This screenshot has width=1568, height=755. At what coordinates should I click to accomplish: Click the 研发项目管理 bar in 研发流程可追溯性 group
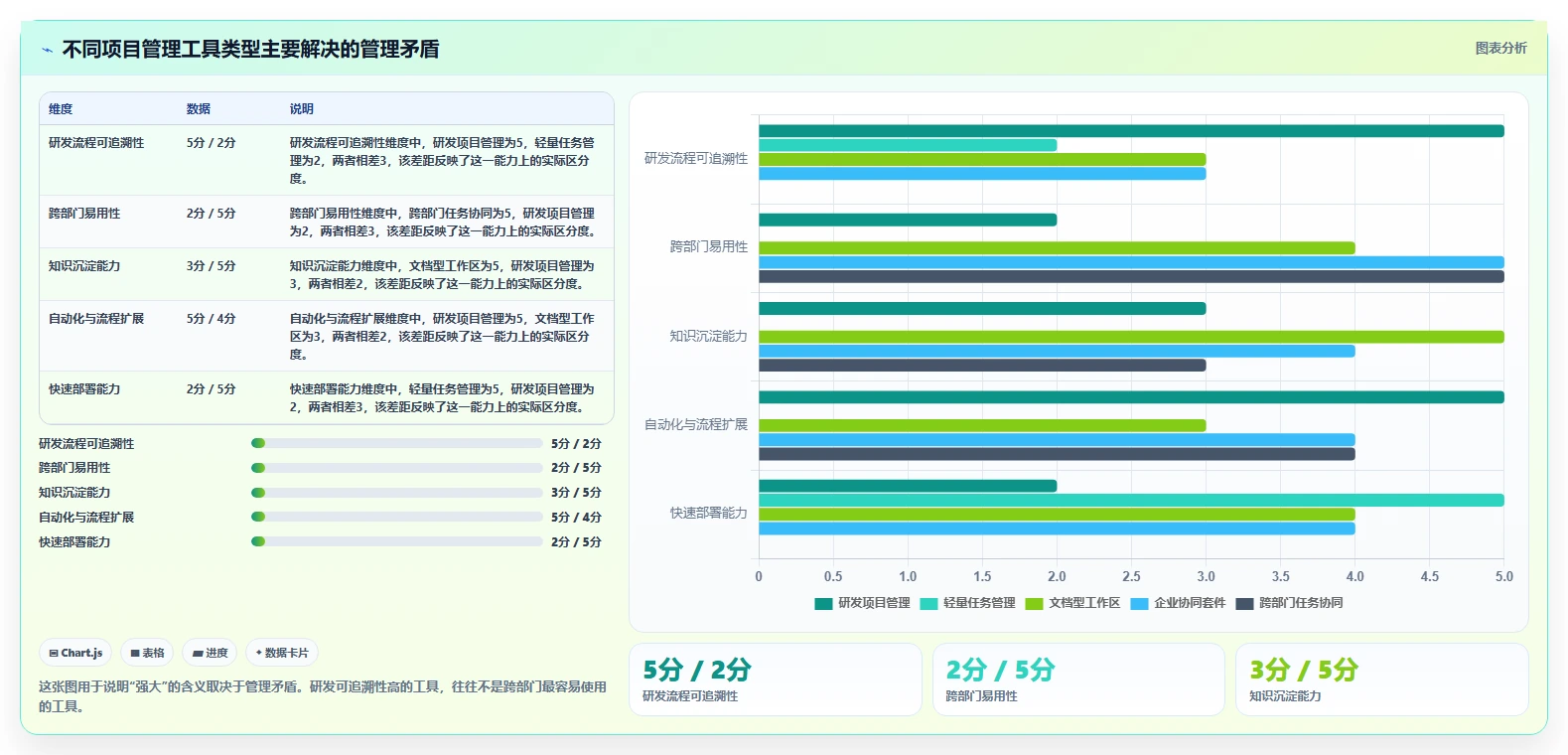pyautogui.click(x=1131, y=131)
